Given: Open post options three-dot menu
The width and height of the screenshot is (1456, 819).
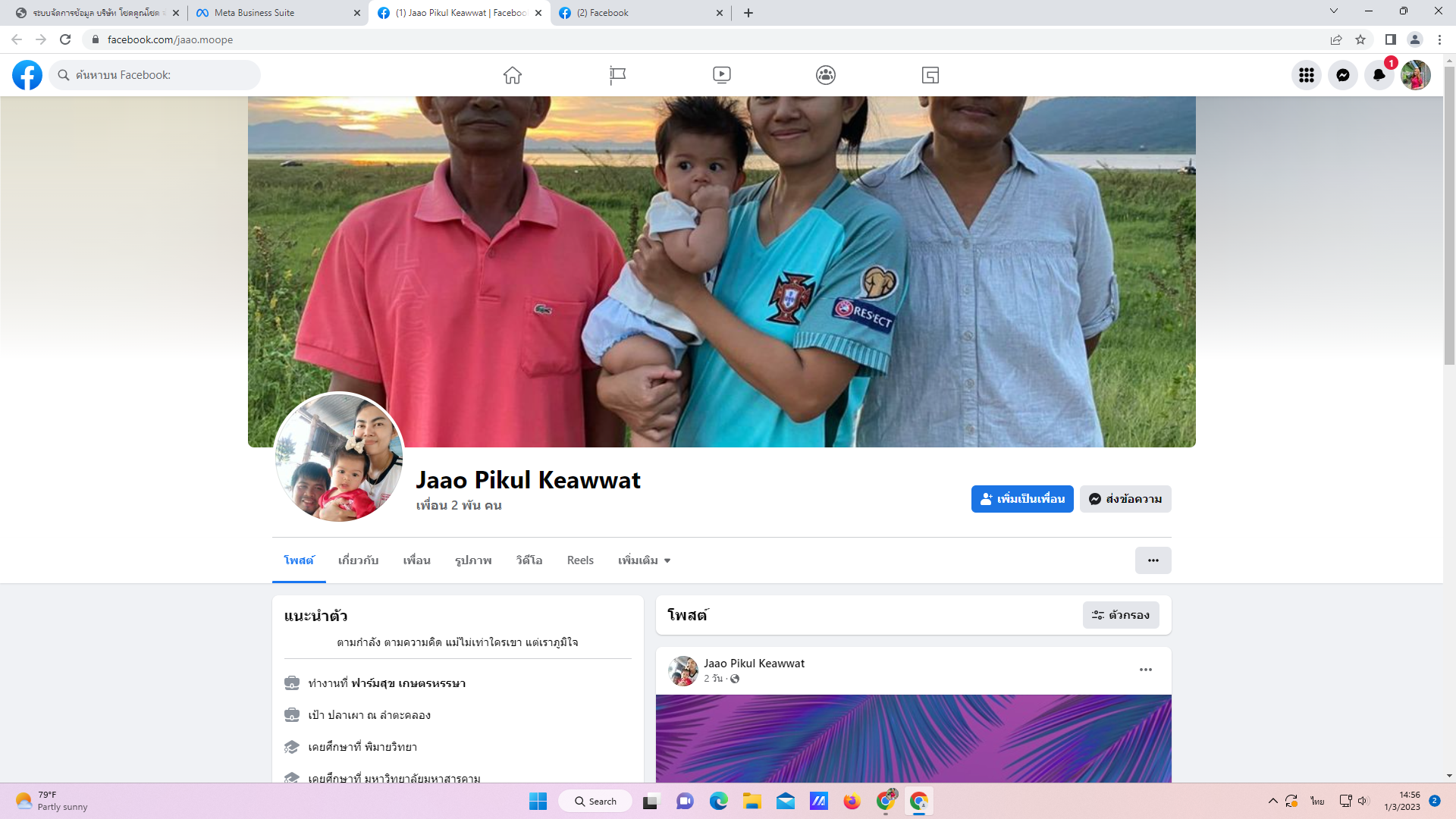Looking at the screenshot, I should coord(1145,670).
